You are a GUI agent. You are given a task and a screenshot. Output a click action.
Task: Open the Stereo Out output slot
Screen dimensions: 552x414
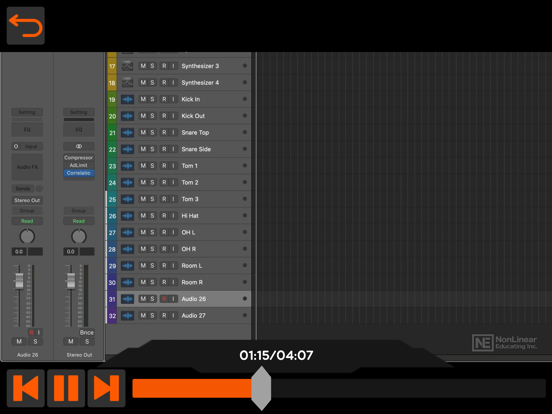click(x=27, y=200)
